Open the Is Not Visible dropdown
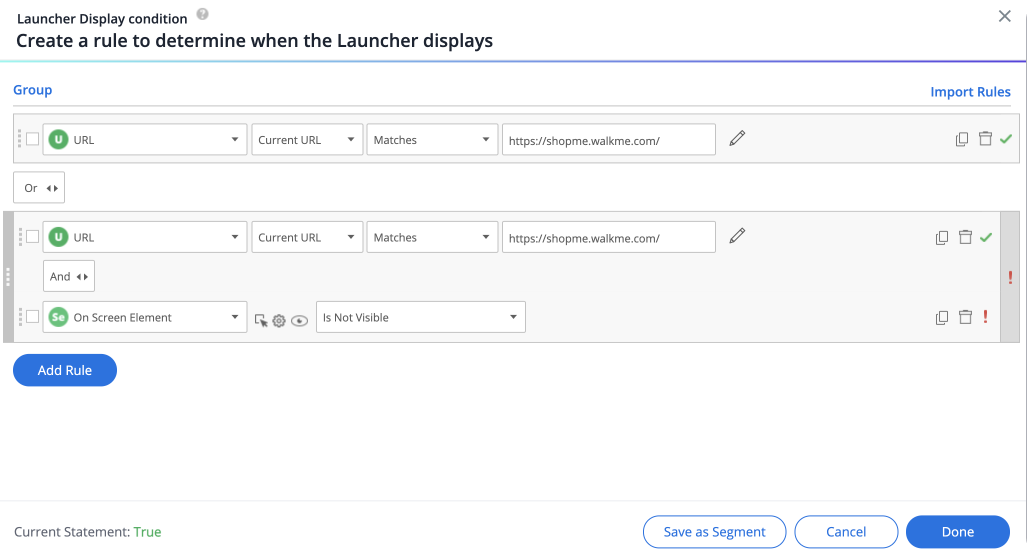 click(x=420, y=317)
